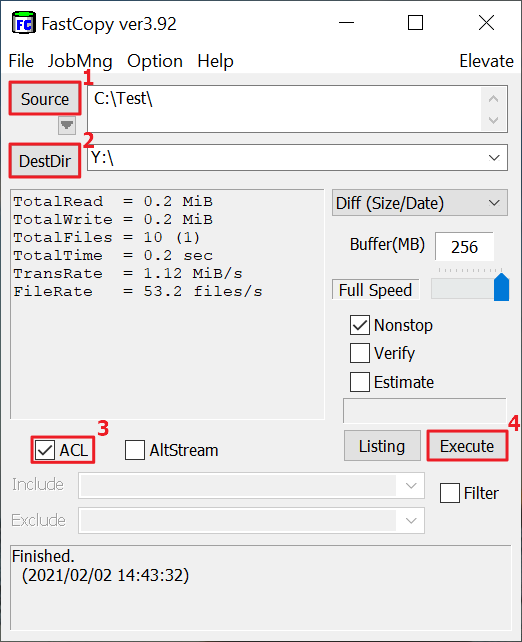Close the FastCopy window

point(486,23)
